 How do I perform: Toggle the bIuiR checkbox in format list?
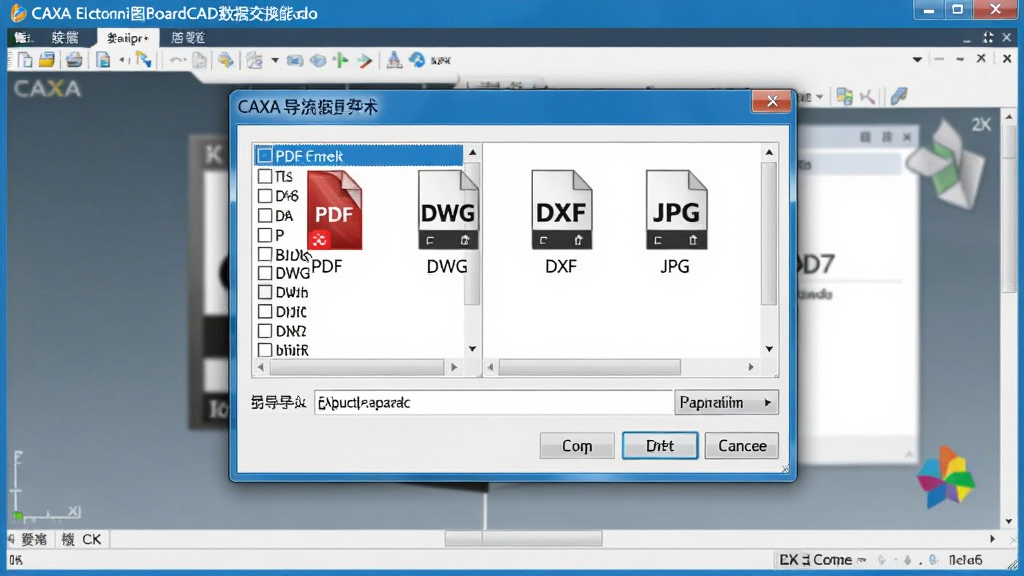tap(264, 350)
